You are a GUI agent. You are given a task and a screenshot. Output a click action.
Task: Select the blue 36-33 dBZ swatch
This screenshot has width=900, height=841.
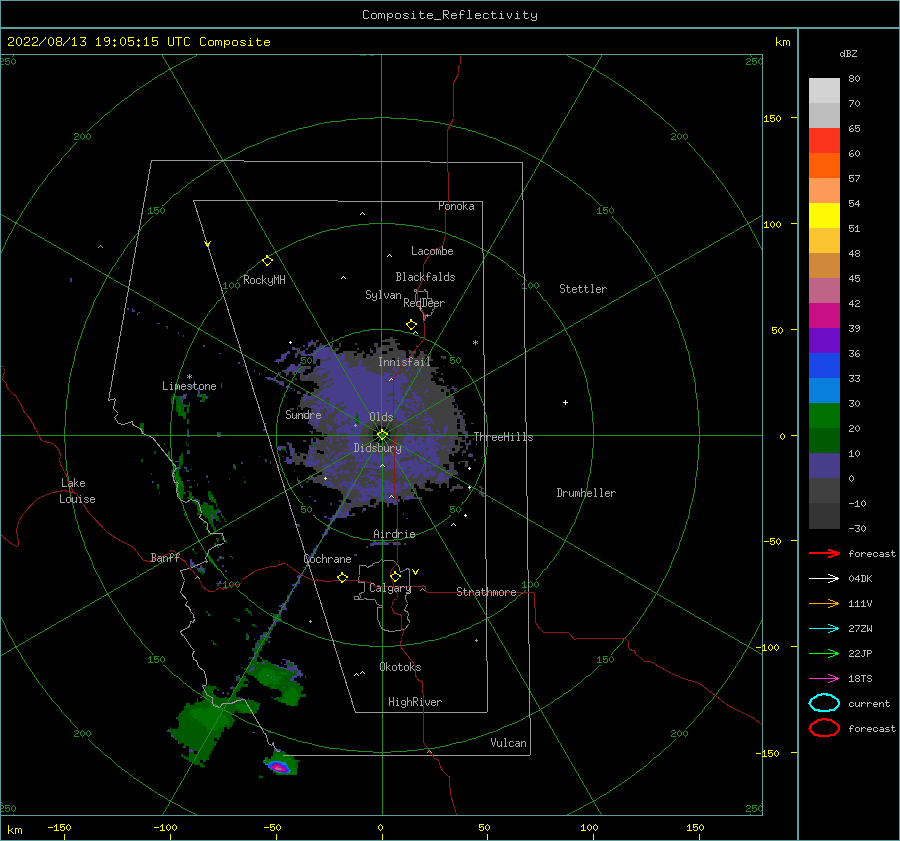(824, 366)
